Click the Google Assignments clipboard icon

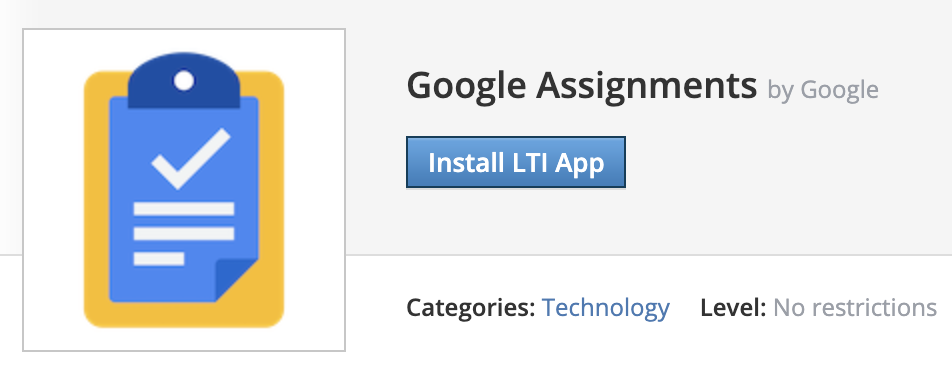pyautogui.click(x=184, y=189)
